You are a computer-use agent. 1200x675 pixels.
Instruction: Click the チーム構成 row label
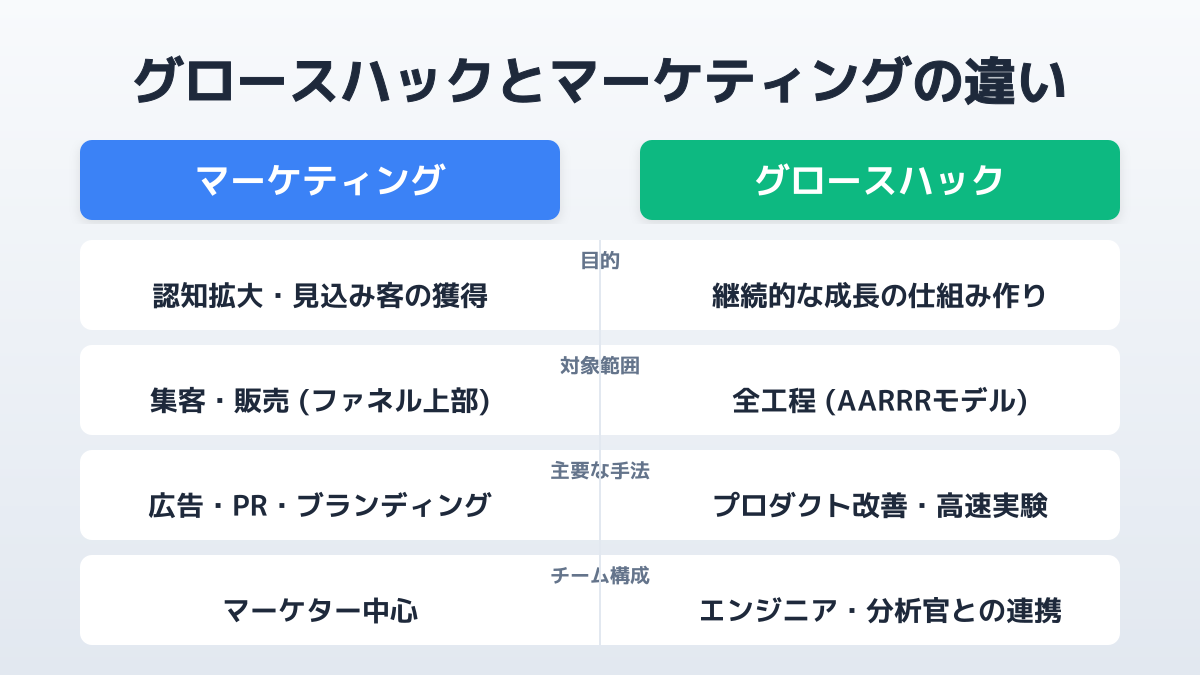point(600,576)
